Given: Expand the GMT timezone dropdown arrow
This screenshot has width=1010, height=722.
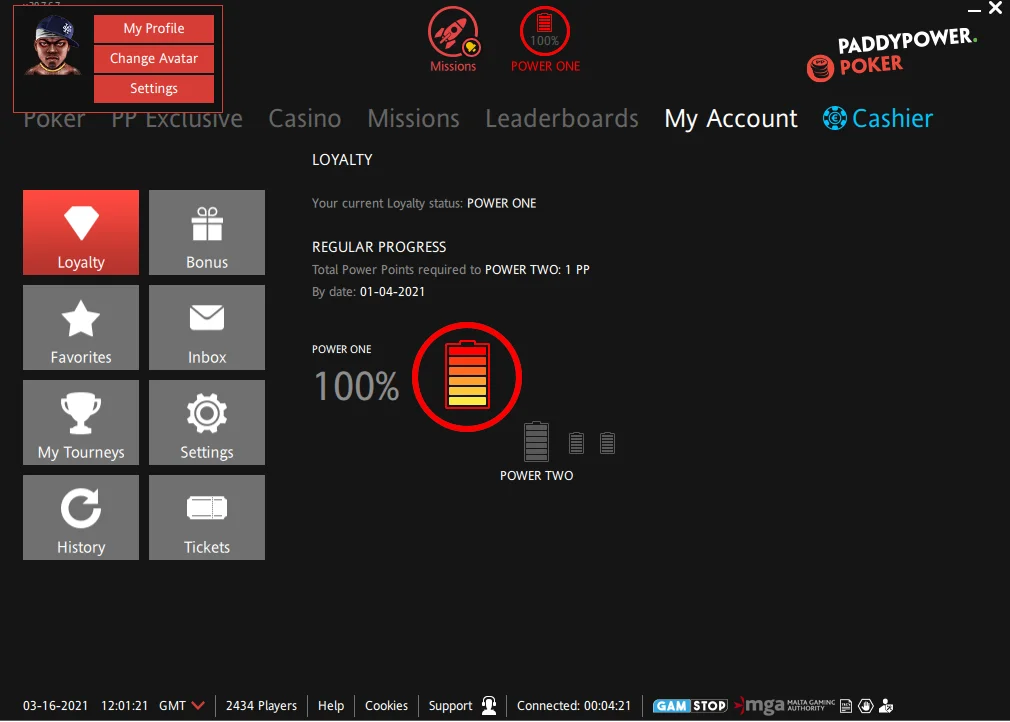Looking at the screenshot, I should 198,706.
